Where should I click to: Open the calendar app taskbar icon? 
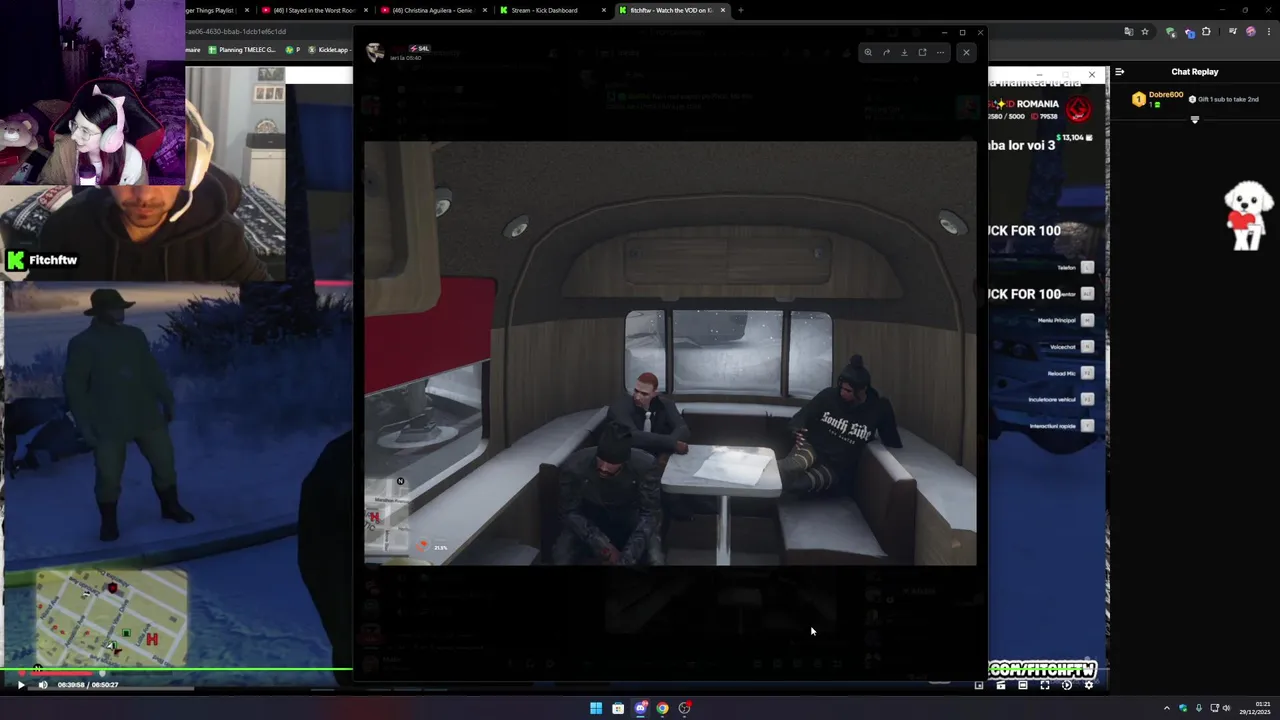(618, 708)
